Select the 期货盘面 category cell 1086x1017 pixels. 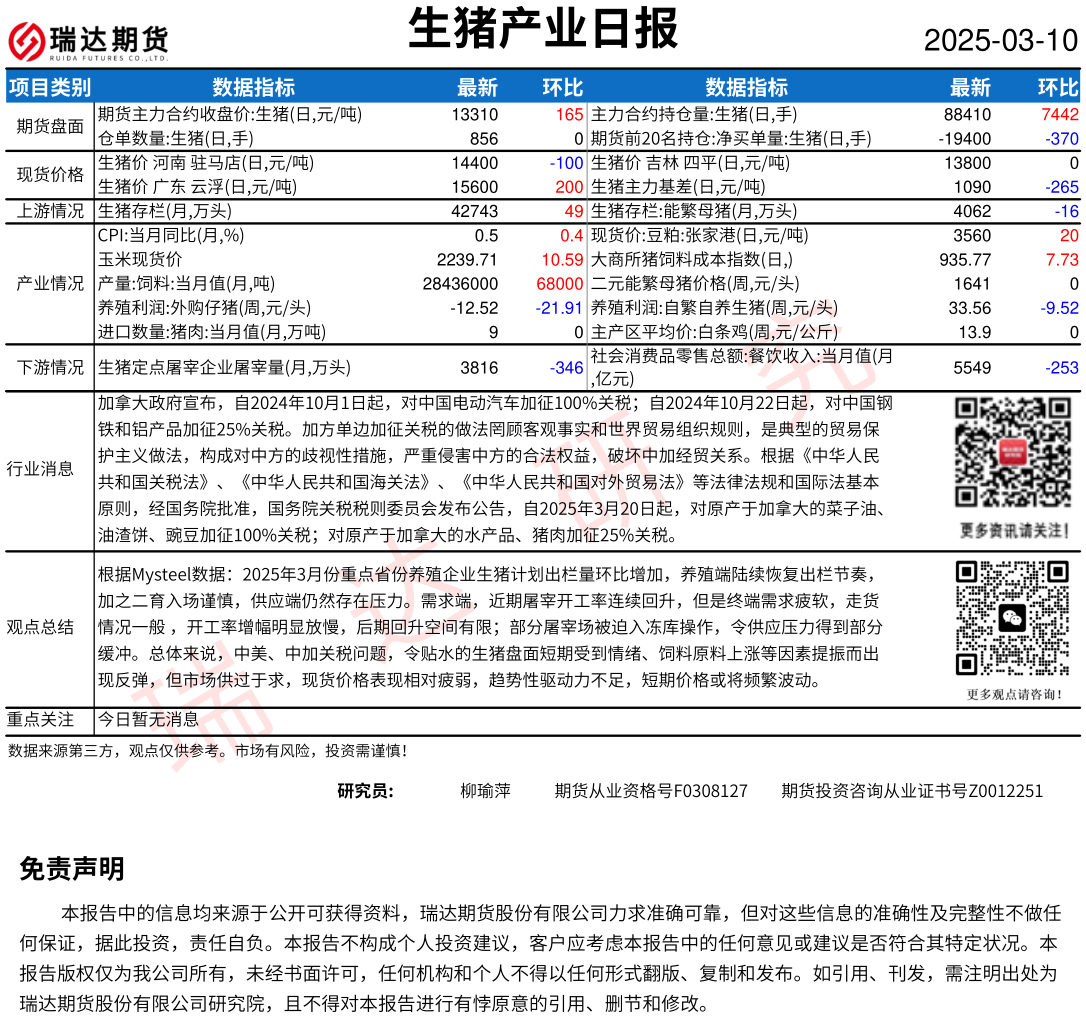coord(50,127)
